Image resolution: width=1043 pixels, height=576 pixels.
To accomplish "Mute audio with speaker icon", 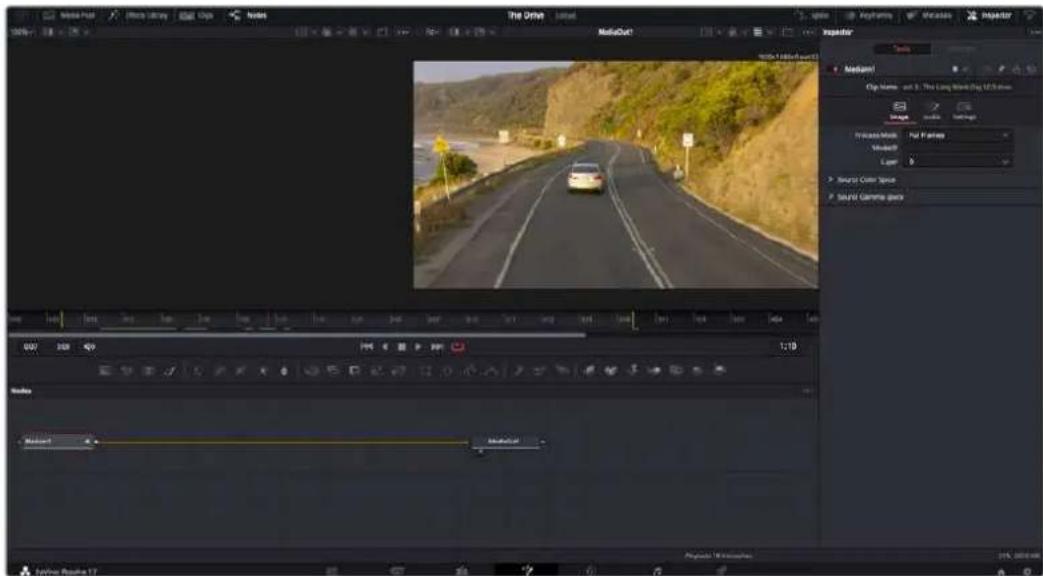I will coord(89,347).
